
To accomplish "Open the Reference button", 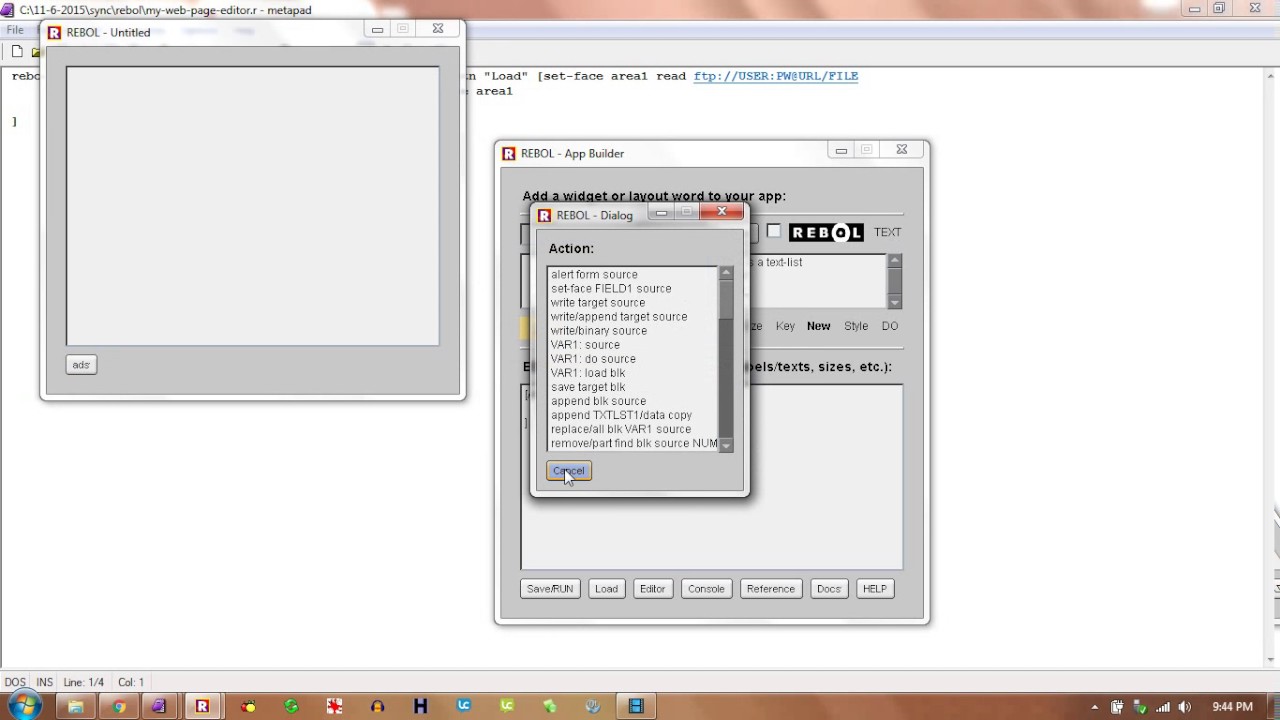I will pos(771,589).
